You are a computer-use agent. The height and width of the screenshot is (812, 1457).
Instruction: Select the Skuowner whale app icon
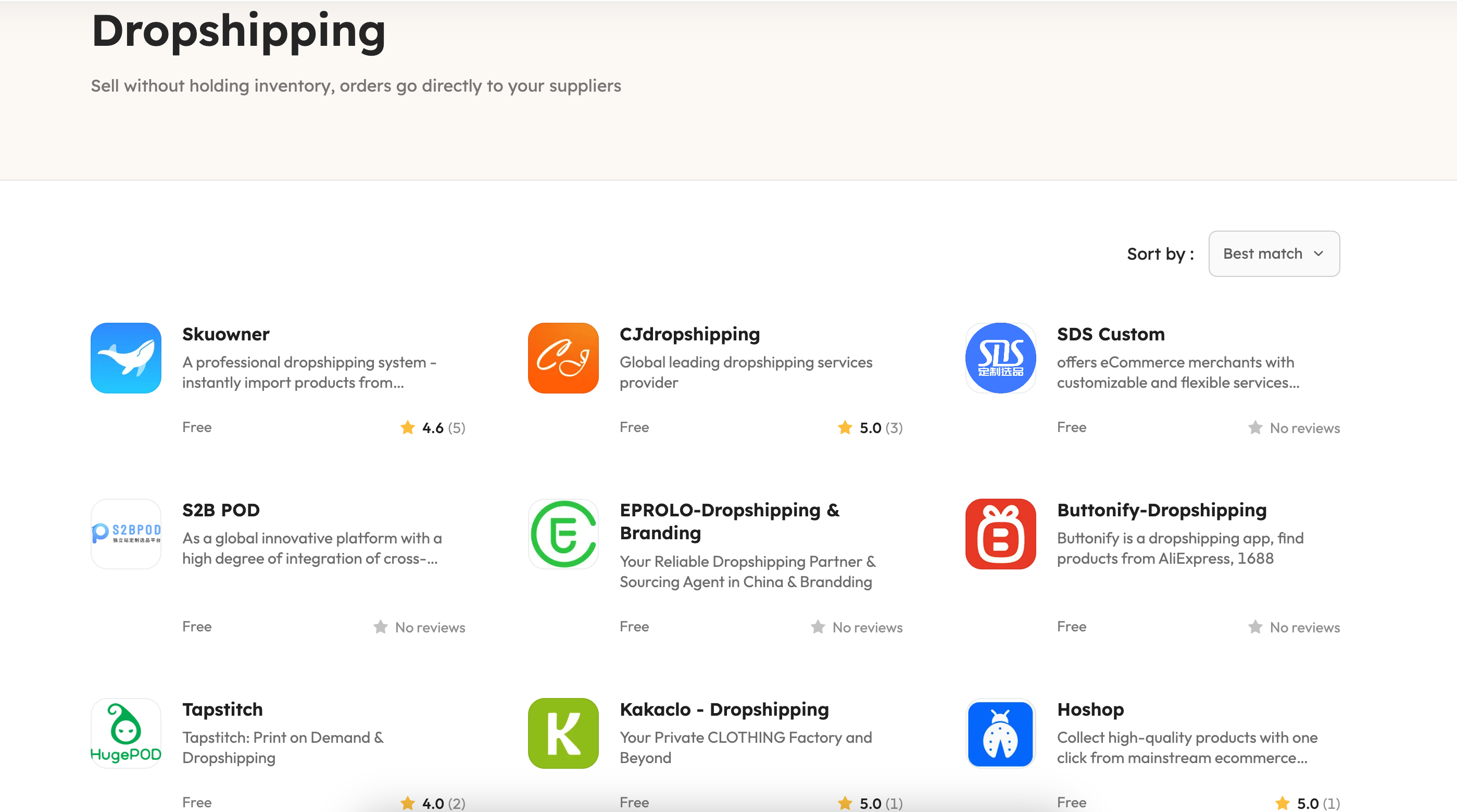[x=125, y=358]
